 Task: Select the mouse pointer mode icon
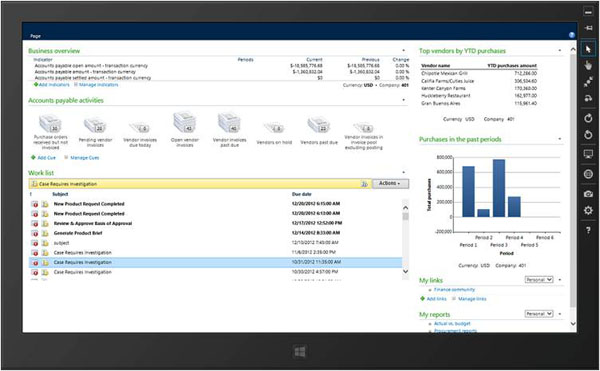(588, 49)
